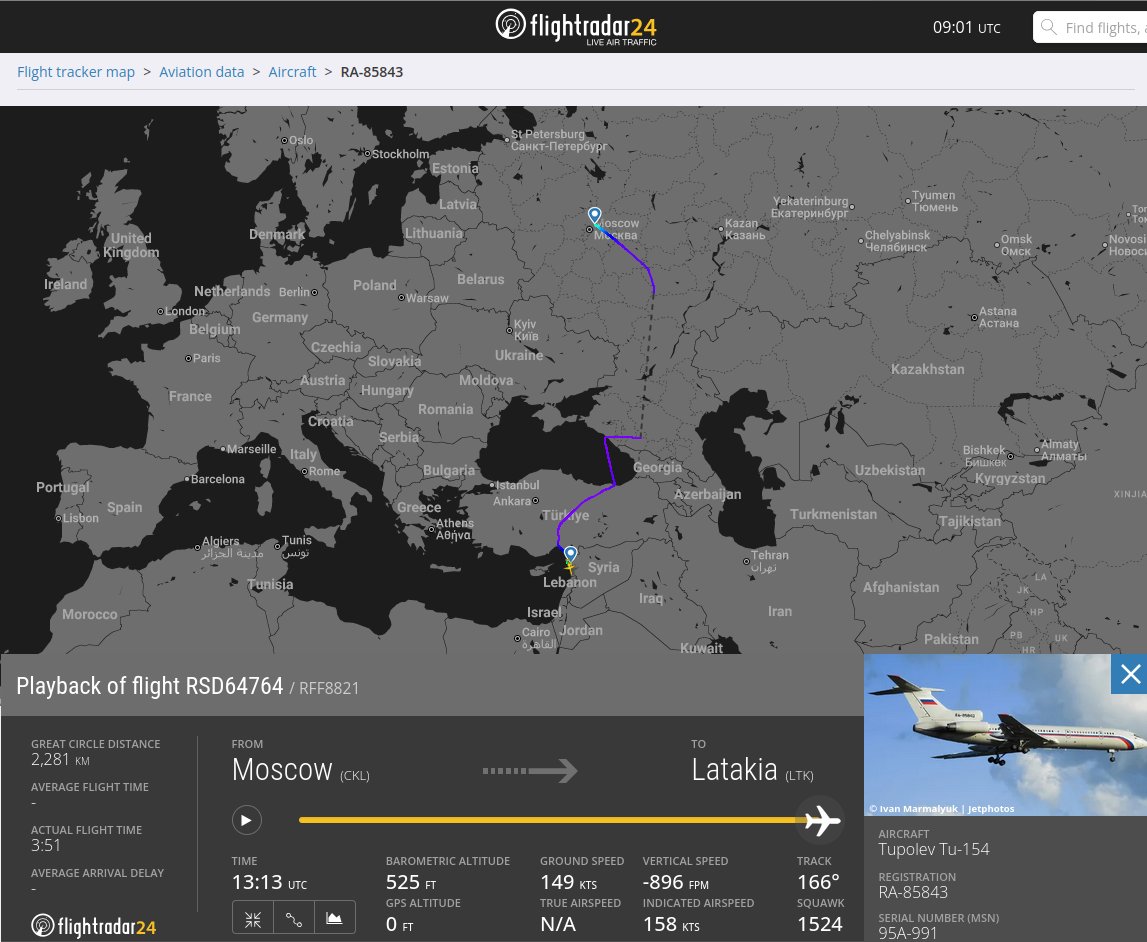The image size is (1147, 942).
Task: Open Aviation data breadcrumb link
Action: coord(202,72)
